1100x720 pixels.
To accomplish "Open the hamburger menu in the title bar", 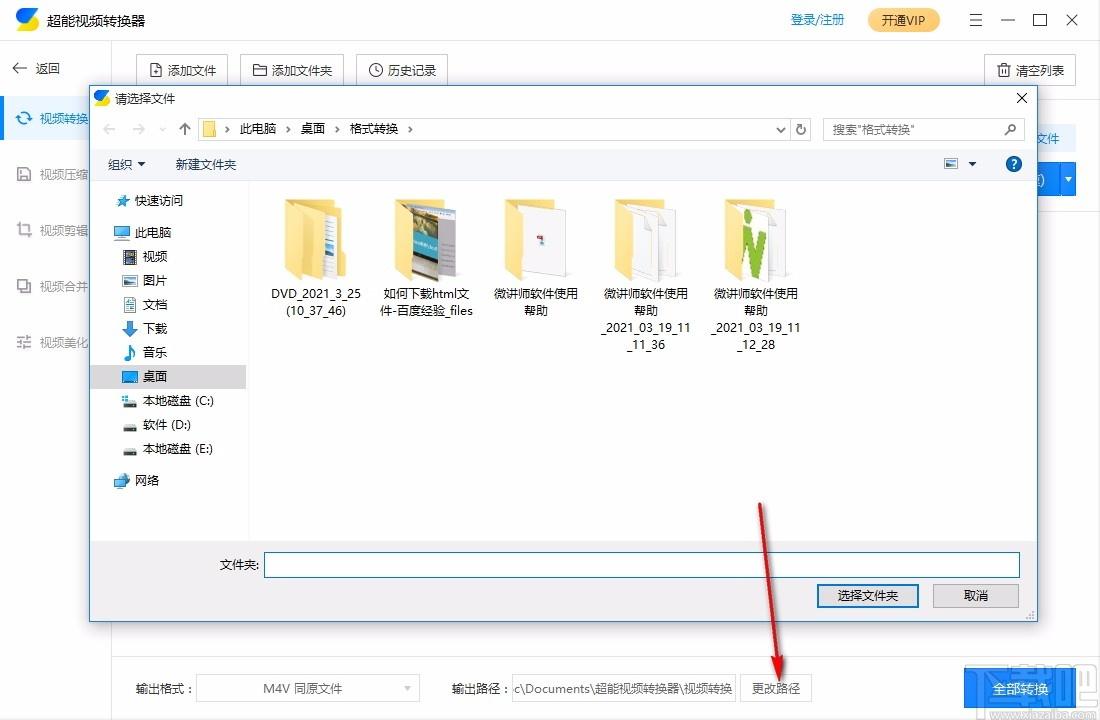I will 976,20.
